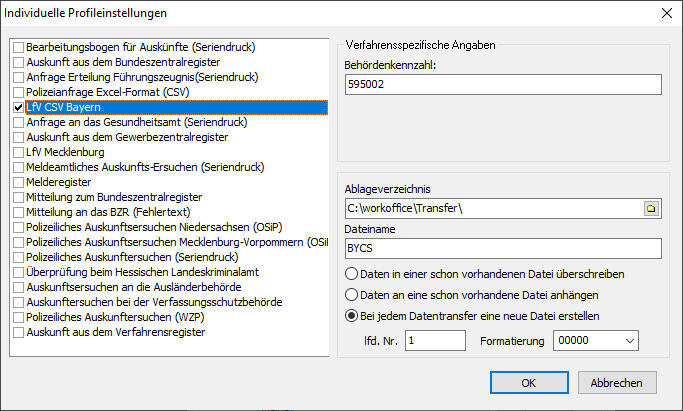This screenshot has width=683, height=411.
Task: Click the OK button
Action: pyautogui.click(x=529, y=382)
